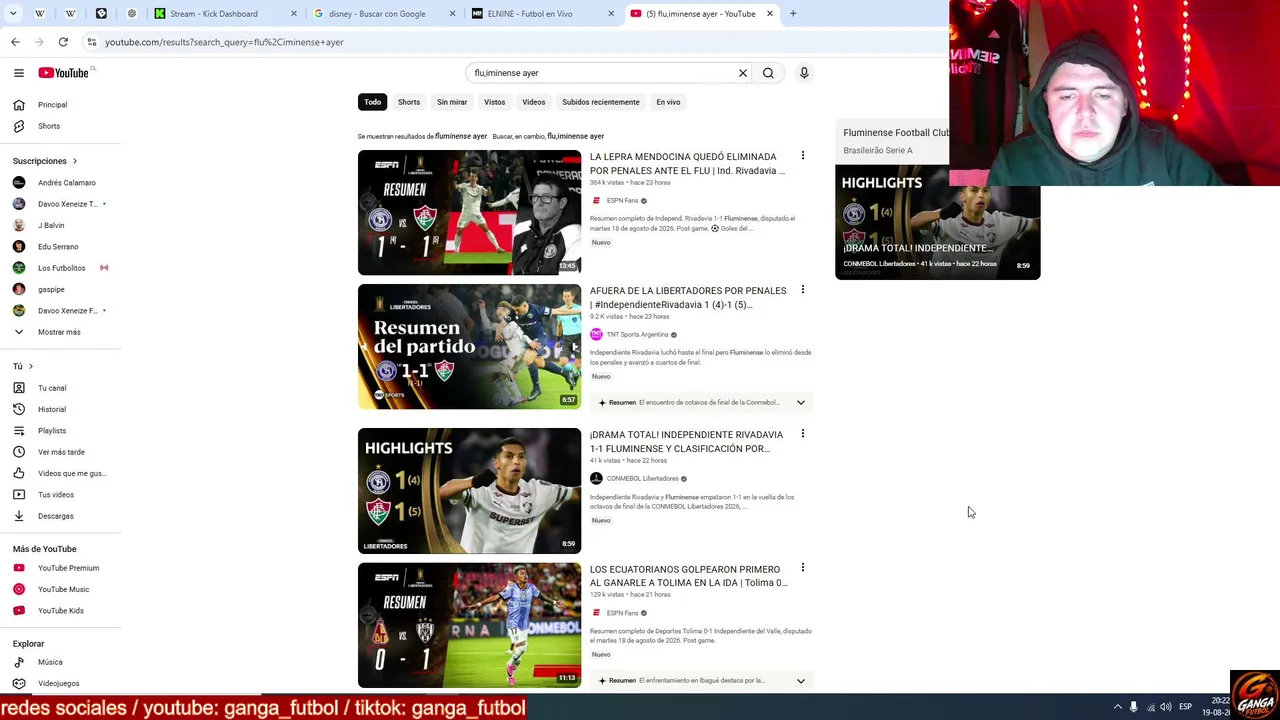Click the taskbar volume speaker icon
The height and width of the screenshot is (720, 1280).
tap(1166, 707)
